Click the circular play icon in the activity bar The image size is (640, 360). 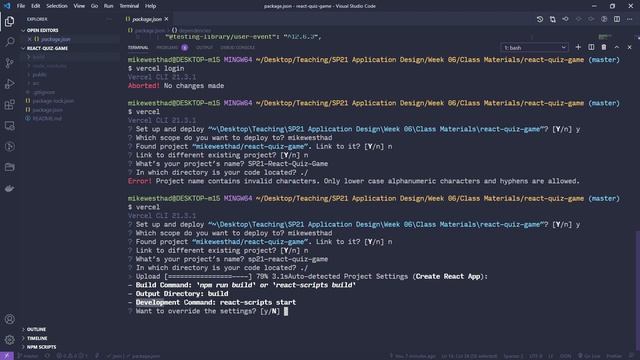coord(9,147)
